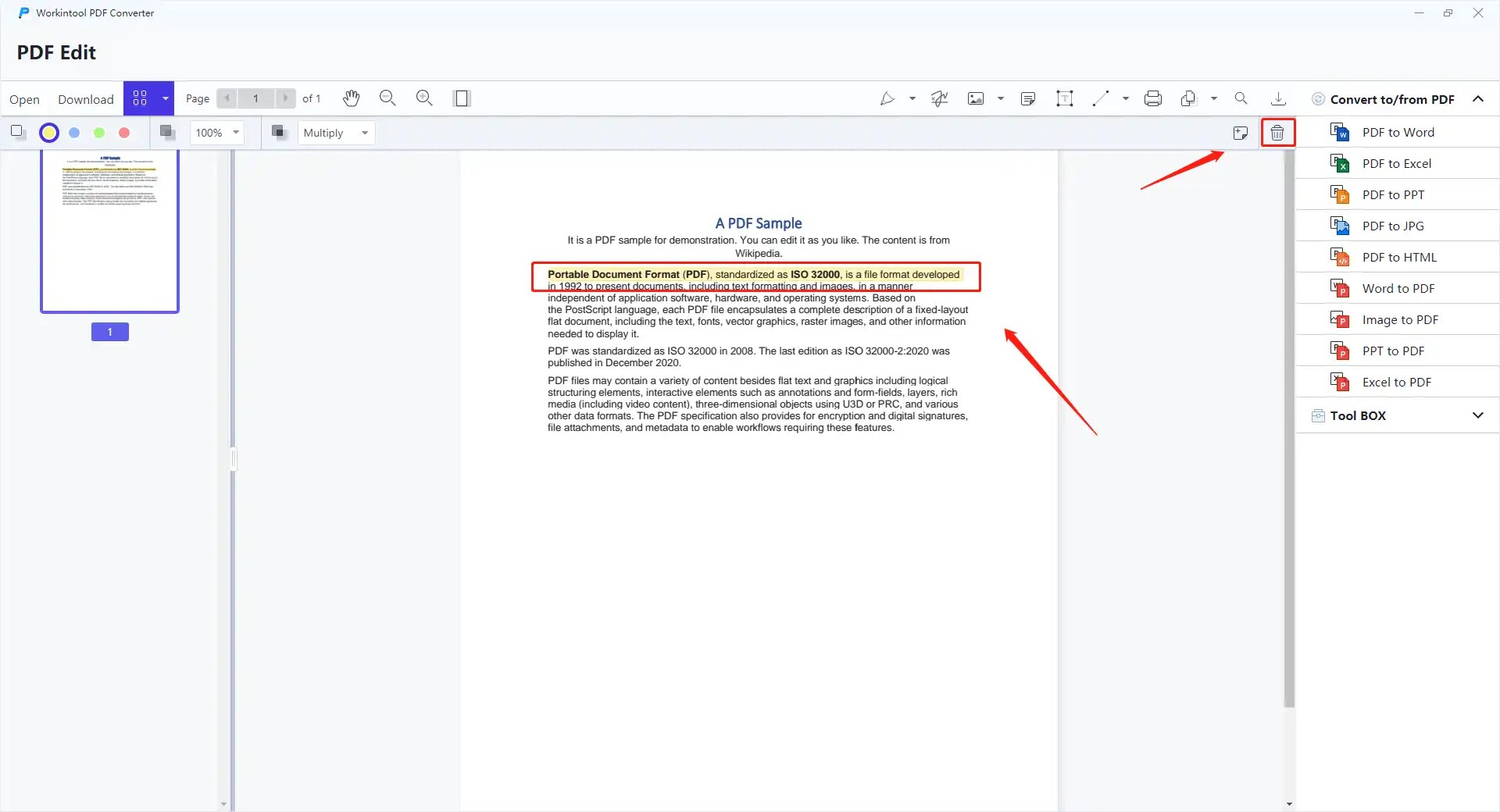Add a sticky note comment
Image resolution: width=1500 pixels, height=812 pixels.
coord(1027,98)
